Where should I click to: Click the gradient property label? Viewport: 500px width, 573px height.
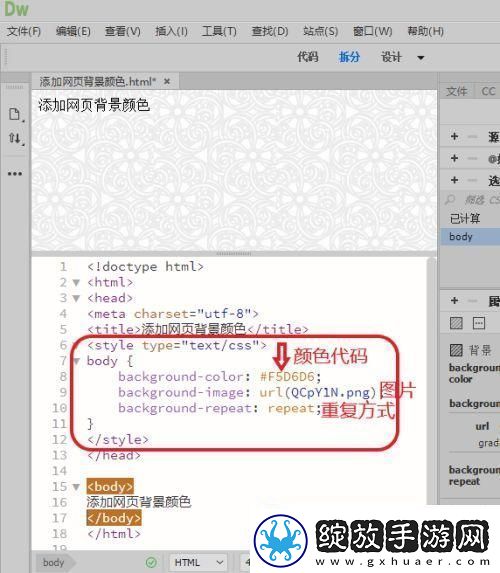[489, 443]
